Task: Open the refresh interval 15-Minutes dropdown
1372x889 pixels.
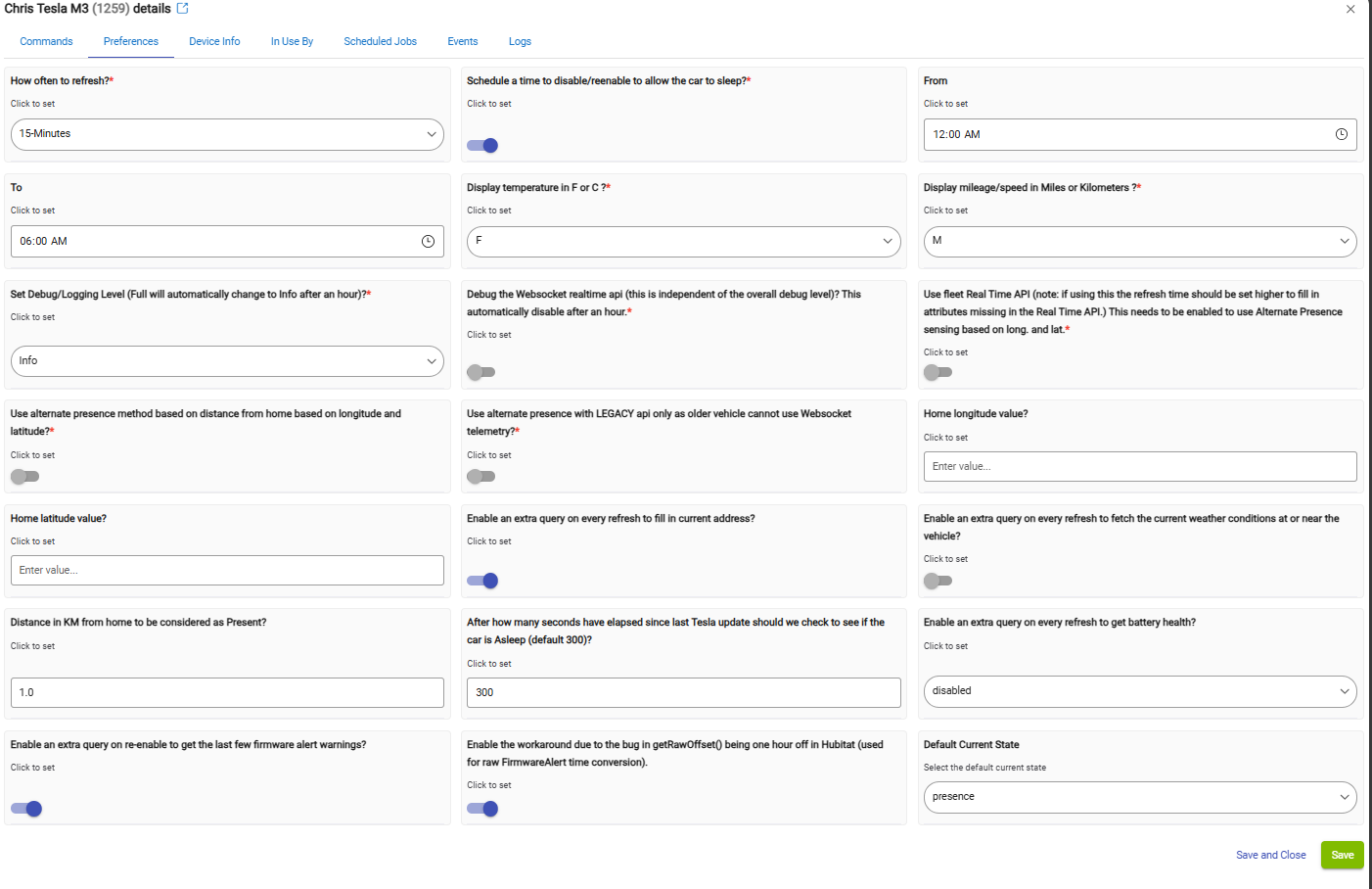Action: click(227, 134)
